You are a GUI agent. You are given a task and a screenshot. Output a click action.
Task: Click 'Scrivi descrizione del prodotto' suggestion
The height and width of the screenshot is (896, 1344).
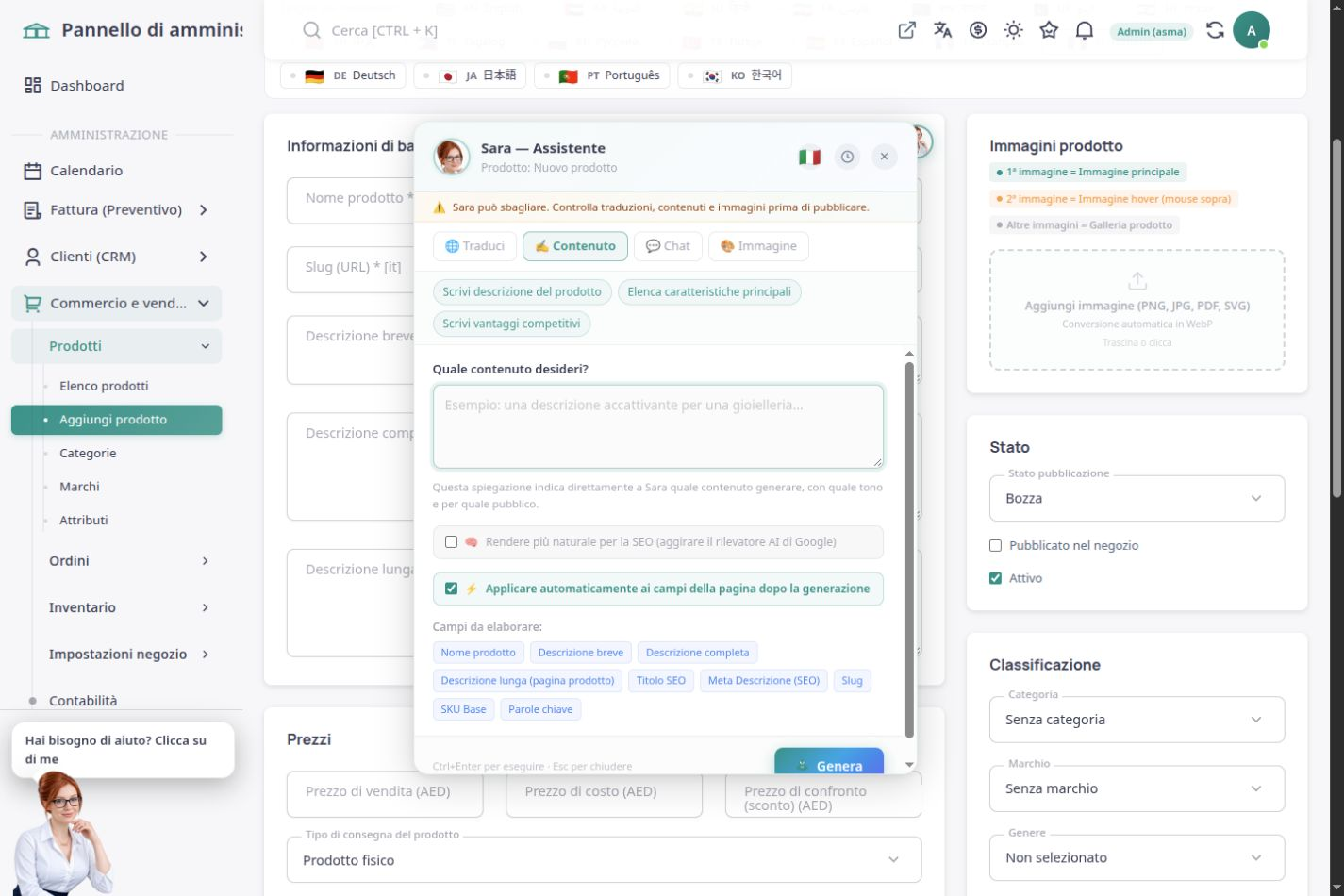523,292
